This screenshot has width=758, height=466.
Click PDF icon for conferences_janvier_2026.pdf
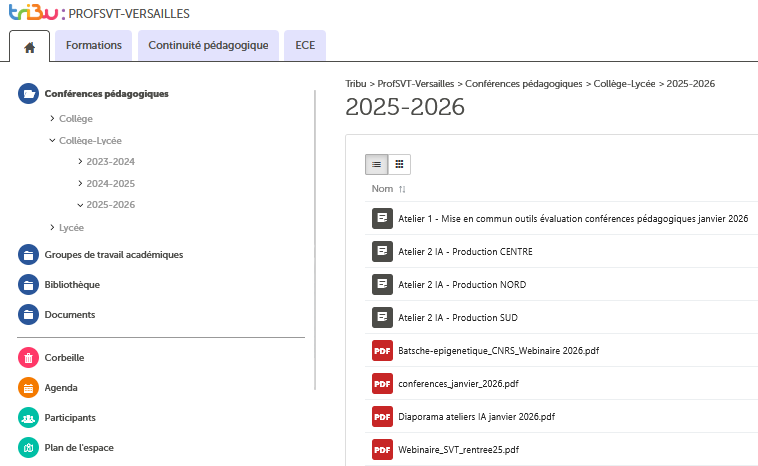tap(382, 383)
